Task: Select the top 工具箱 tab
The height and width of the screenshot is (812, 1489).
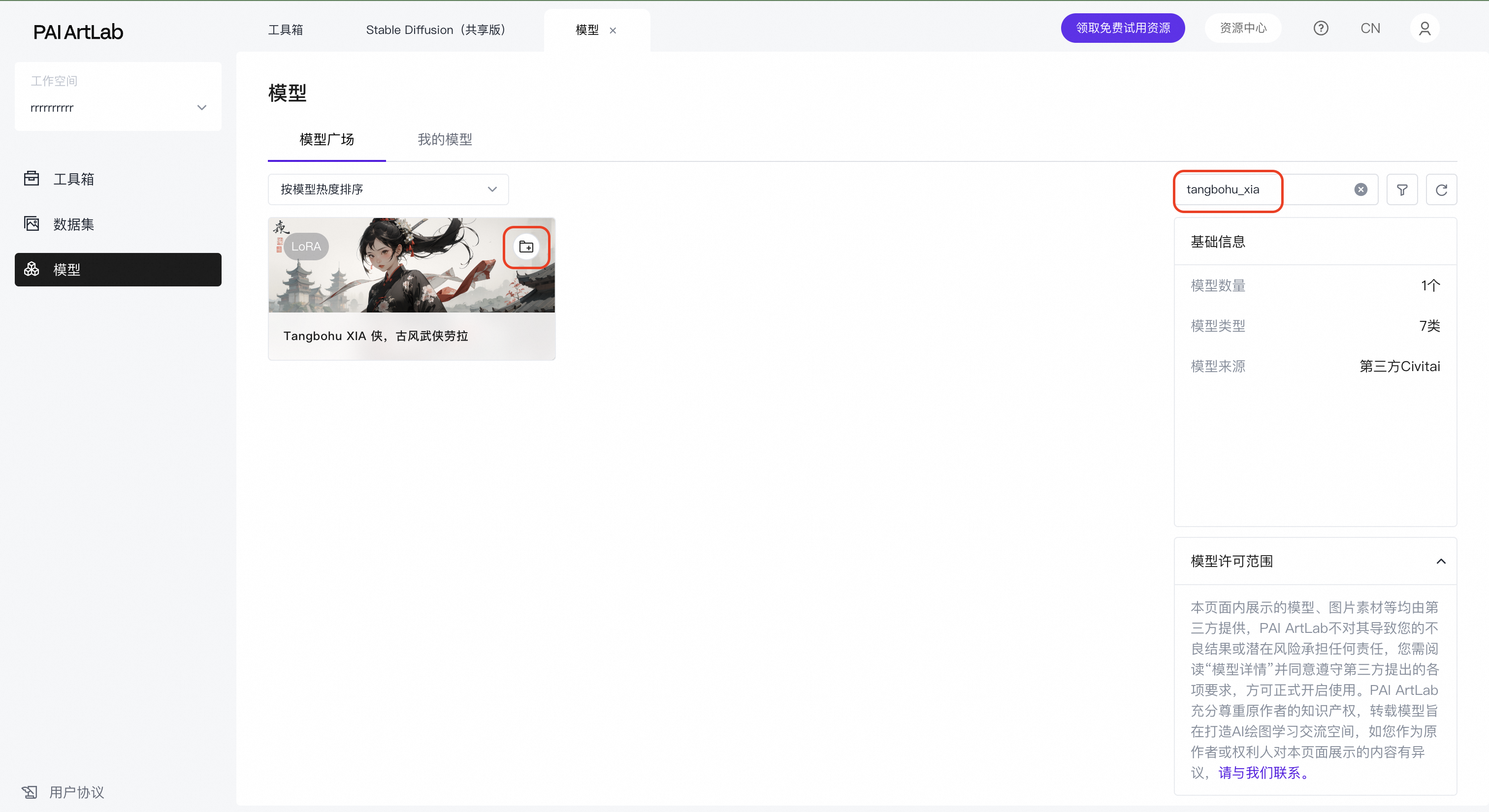Action: 285,30
